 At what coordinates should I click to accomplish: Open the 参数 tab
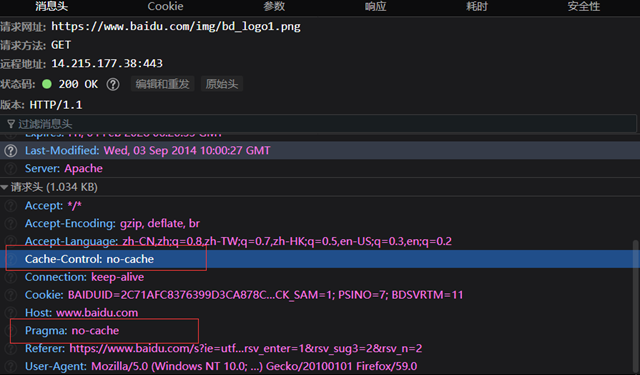point(274,7)
